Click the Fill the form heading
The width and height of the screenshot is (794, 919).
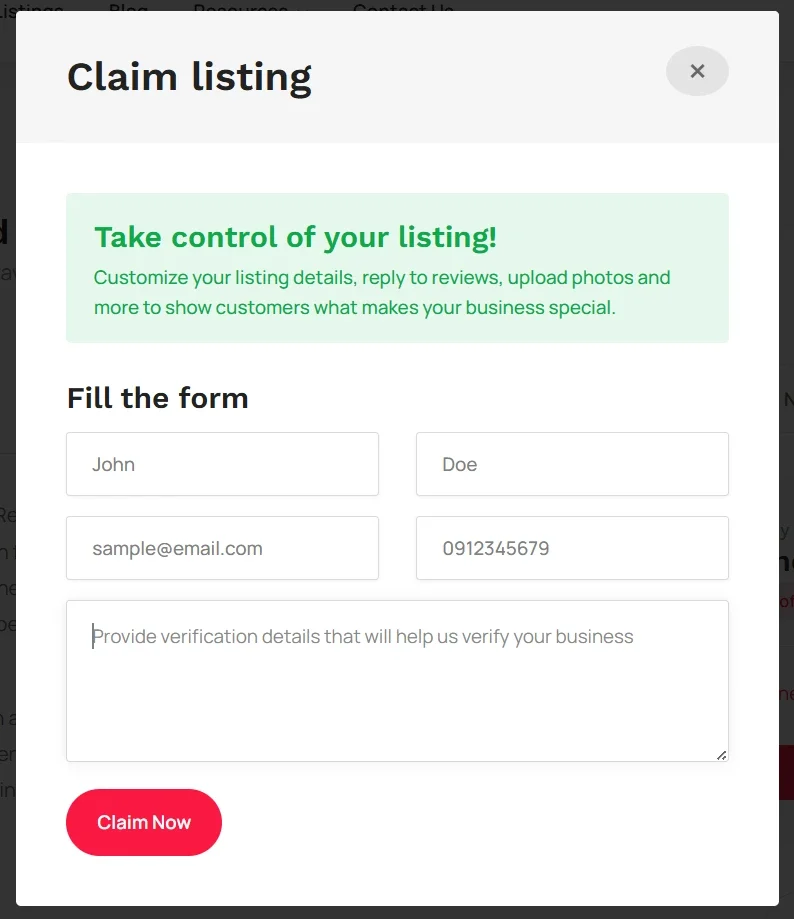(157, 398)
